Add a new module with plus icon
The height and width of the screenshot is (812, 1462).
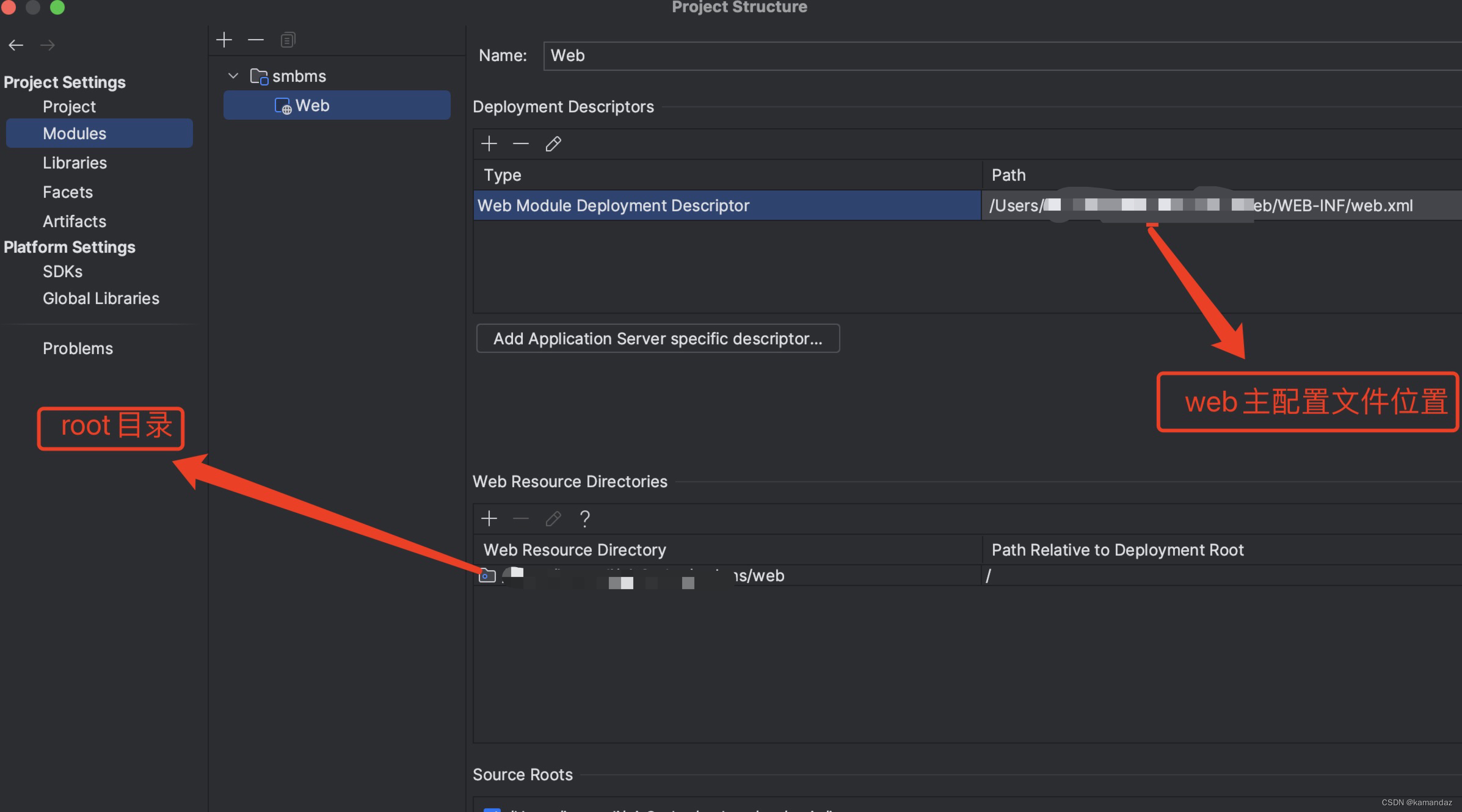point(224,40)
